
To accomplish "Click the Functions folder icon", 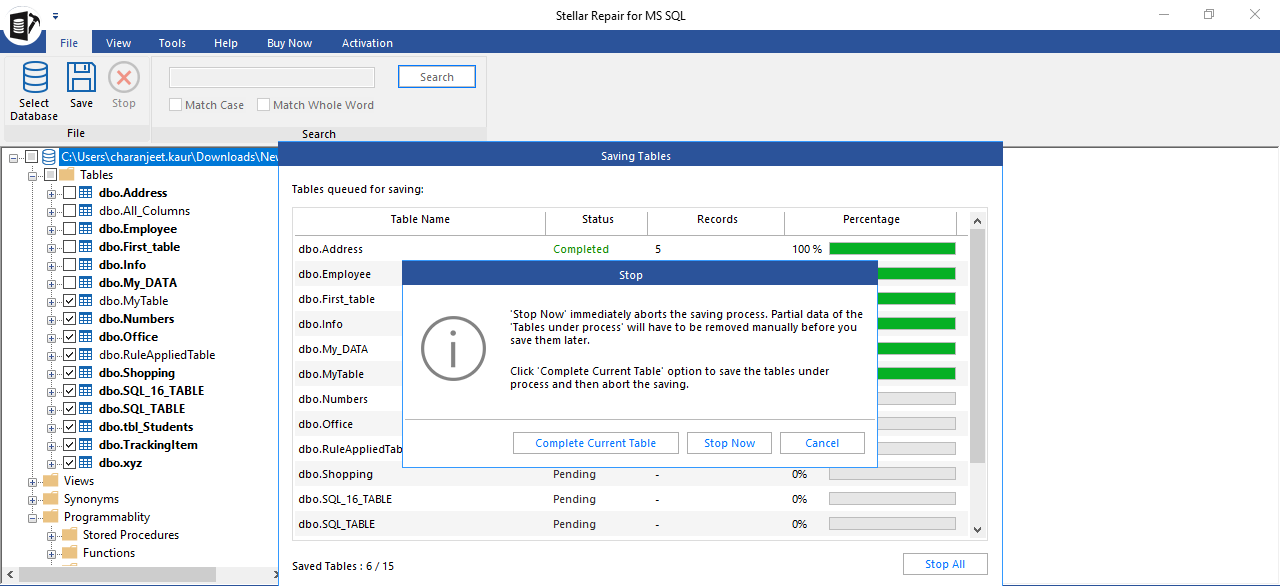I will (x=70, y=553).
